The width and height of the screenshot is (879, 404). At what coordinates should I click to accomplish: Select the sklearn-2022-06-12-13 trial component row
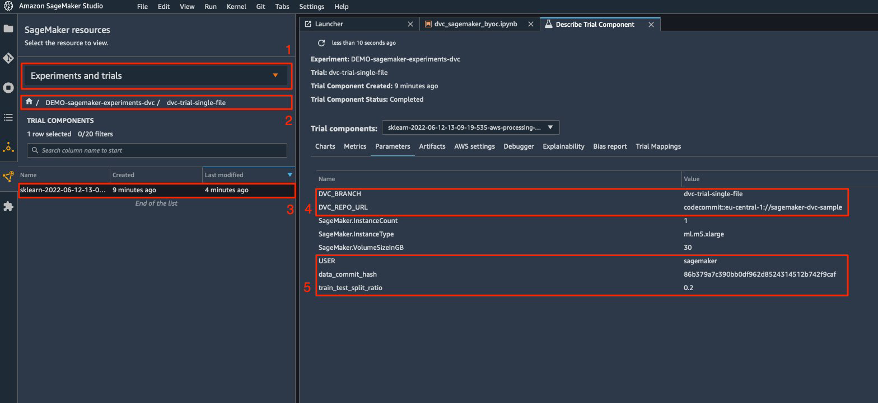pos(156,190)
